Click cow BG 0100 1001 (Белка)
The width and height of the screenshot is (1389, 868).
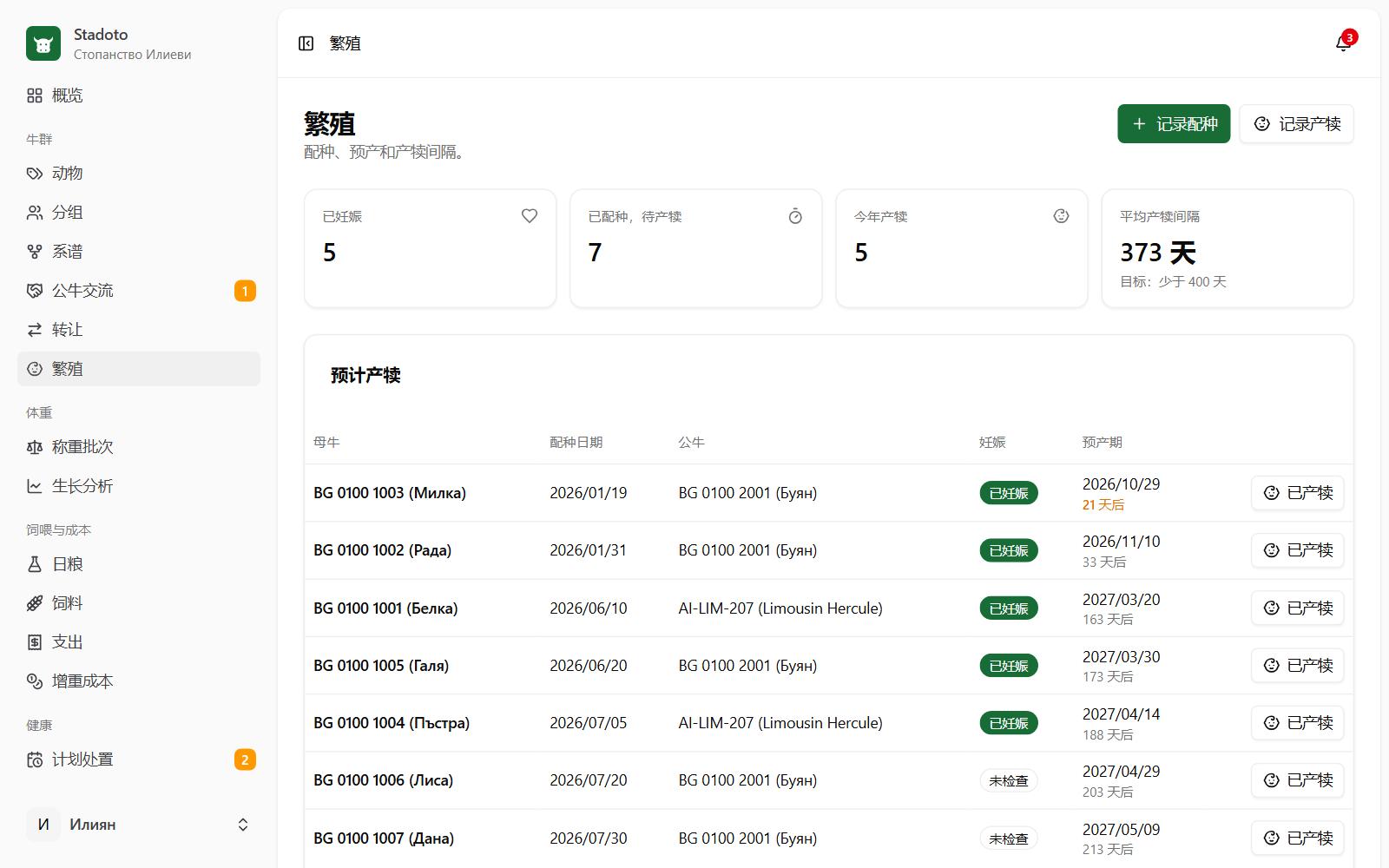pyautogui.click(x=385, y=608)
